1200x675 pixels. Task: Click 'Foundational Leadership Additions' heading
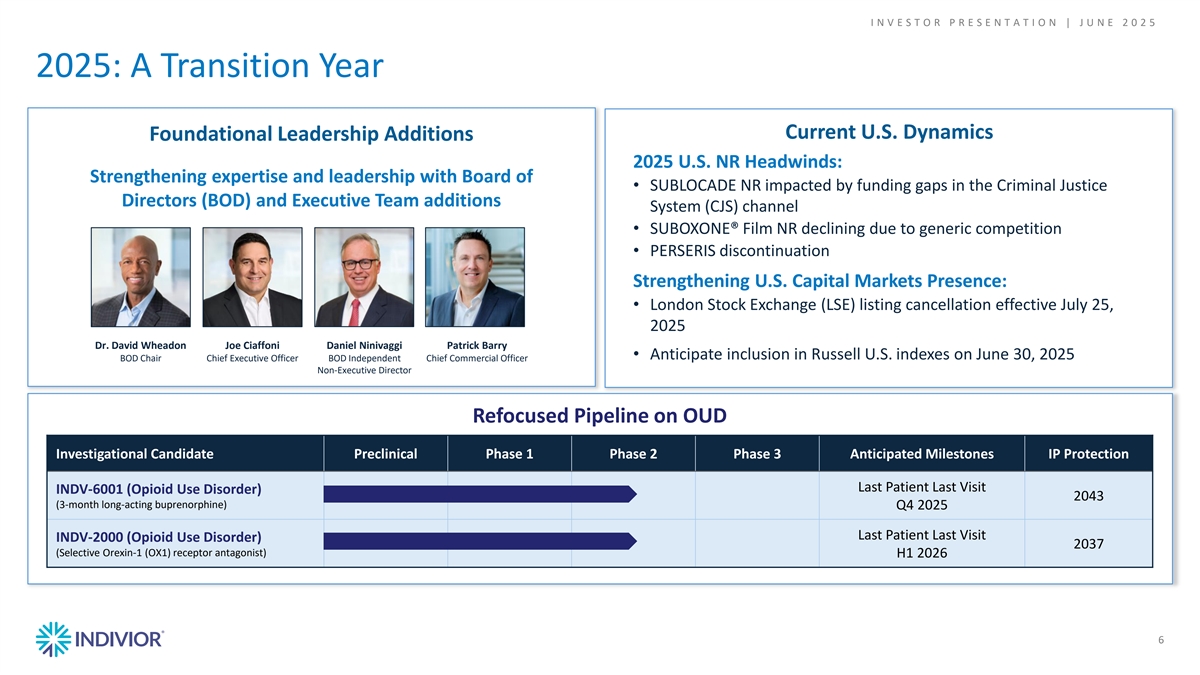311,134
